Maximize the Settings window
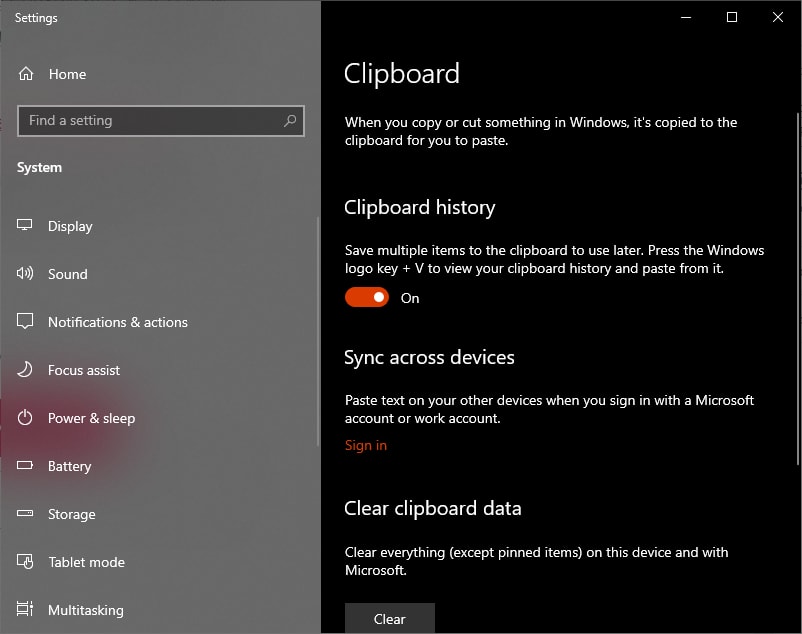The image size is (802, 634). tap(732, 17)
